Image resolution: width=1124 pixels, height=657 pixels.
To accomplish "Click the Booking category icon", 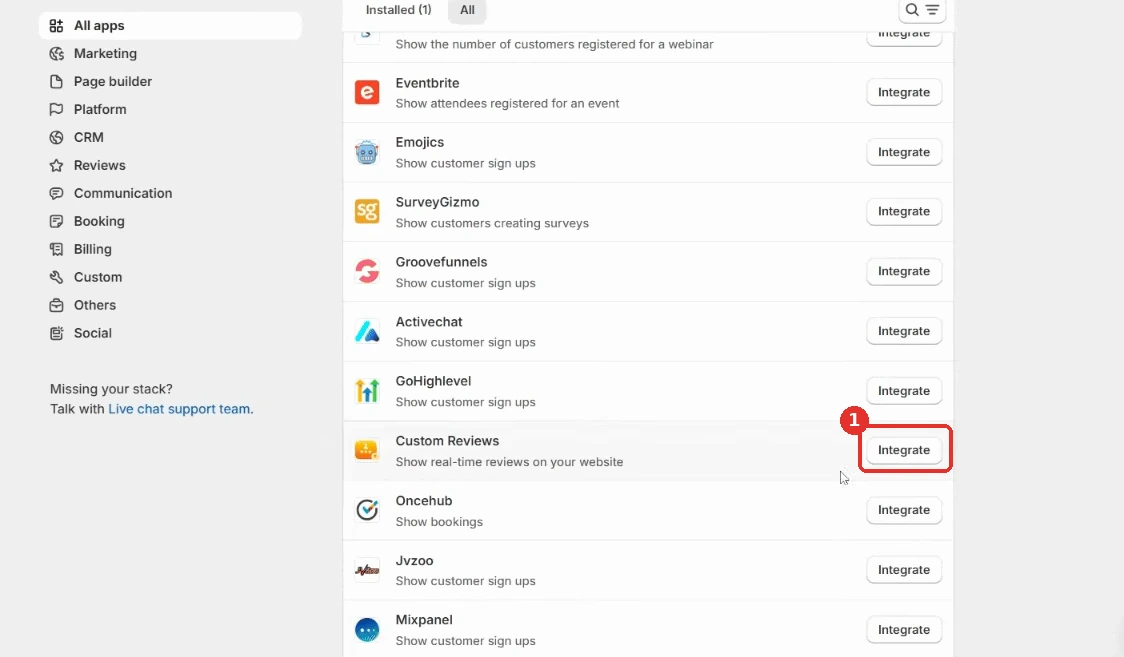I will pos(57,221).
